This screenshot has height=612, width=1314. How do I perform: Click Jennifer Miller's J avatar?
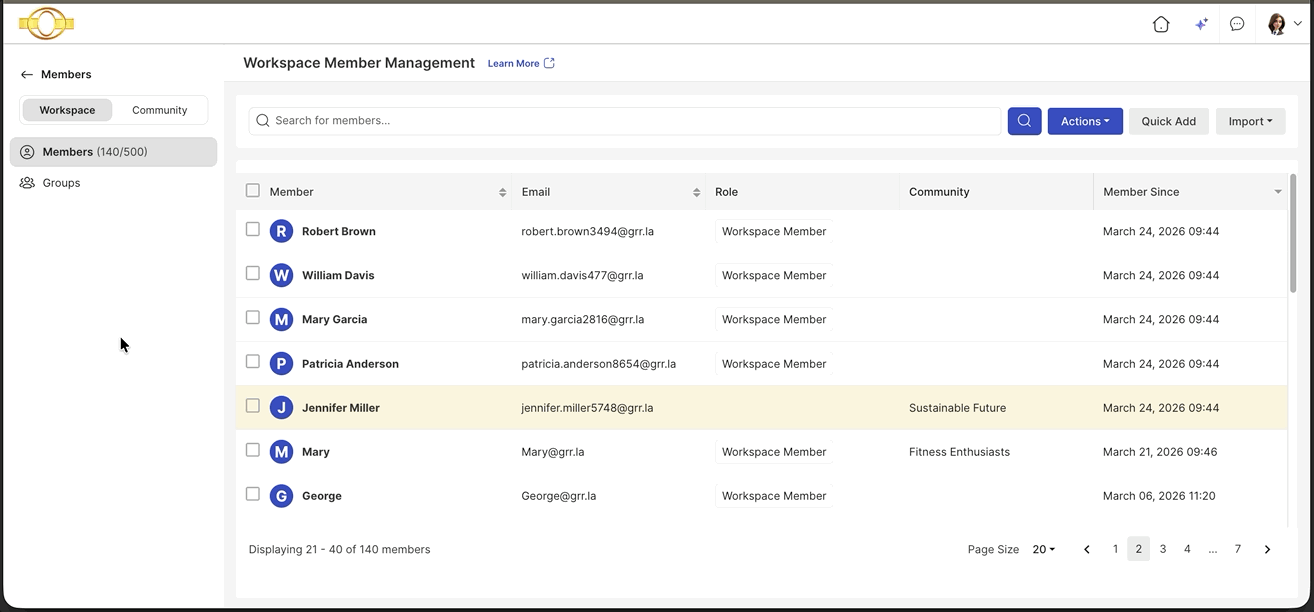[282, 407]
